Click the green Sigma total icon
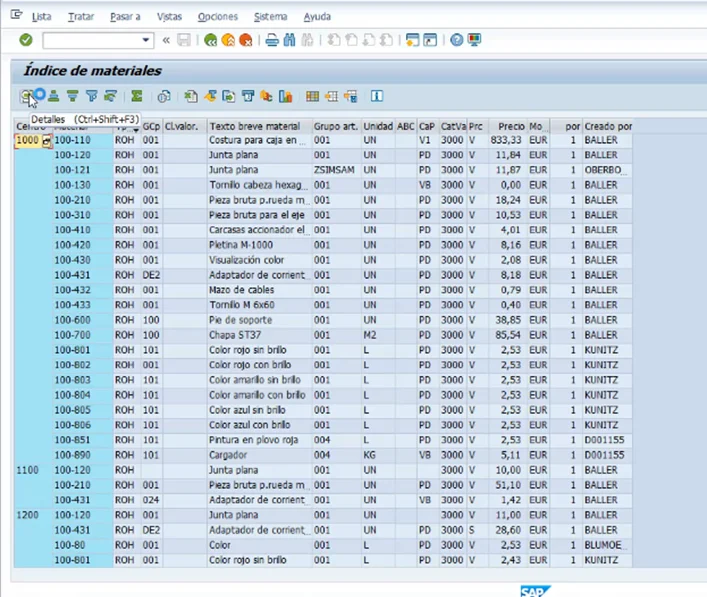The width and height of the screenshot is (707, 597). click(137, 96)
